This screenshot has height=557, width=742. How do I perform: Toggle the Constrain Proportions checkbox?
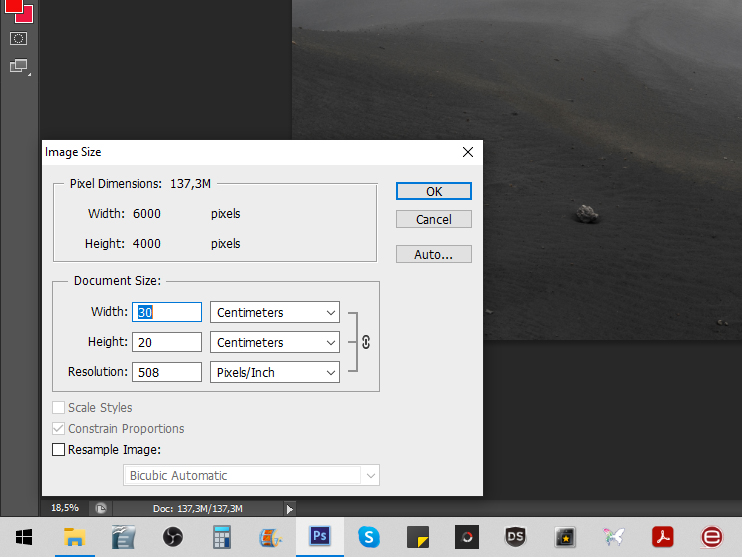(x=59, y=429)
